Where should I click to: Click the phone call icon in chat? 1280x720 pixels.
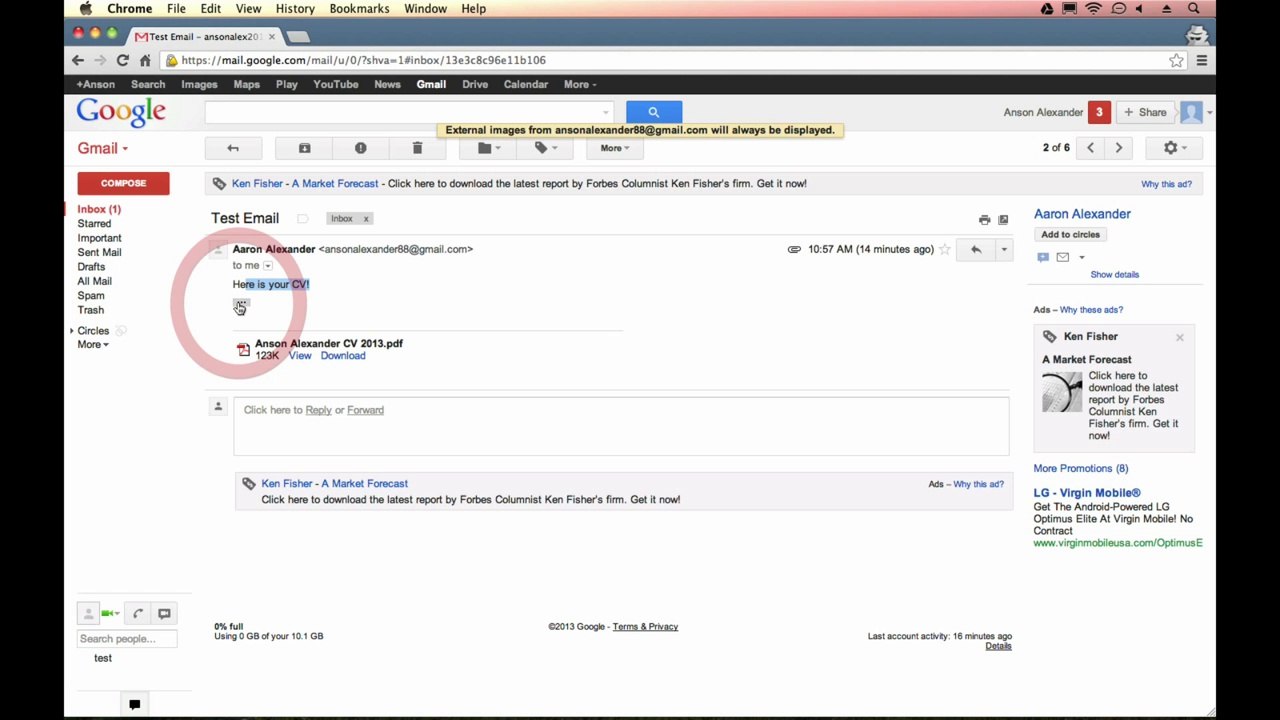(138, 614)
